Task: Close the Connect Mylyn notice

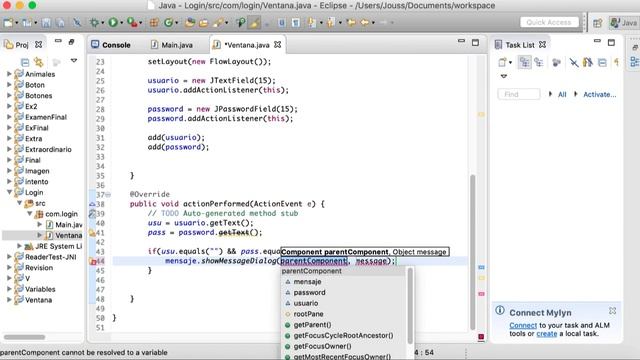Action: click(x=612, y=311)
